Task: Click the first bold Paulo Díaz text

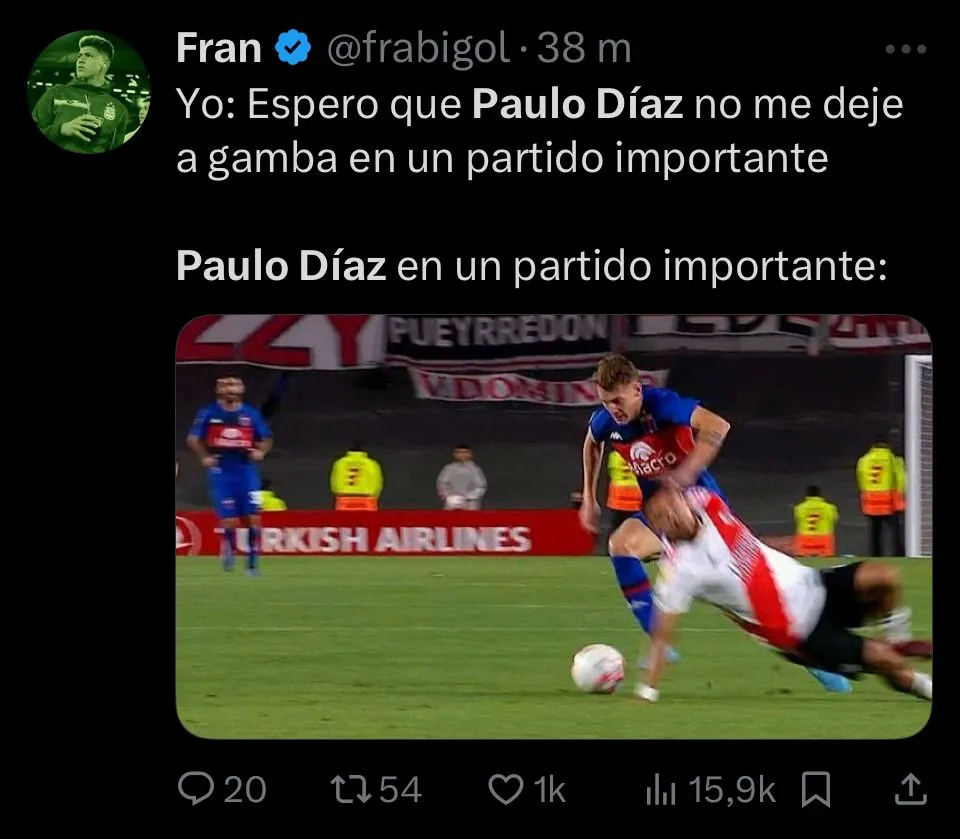Action: (x=577, y=104)
